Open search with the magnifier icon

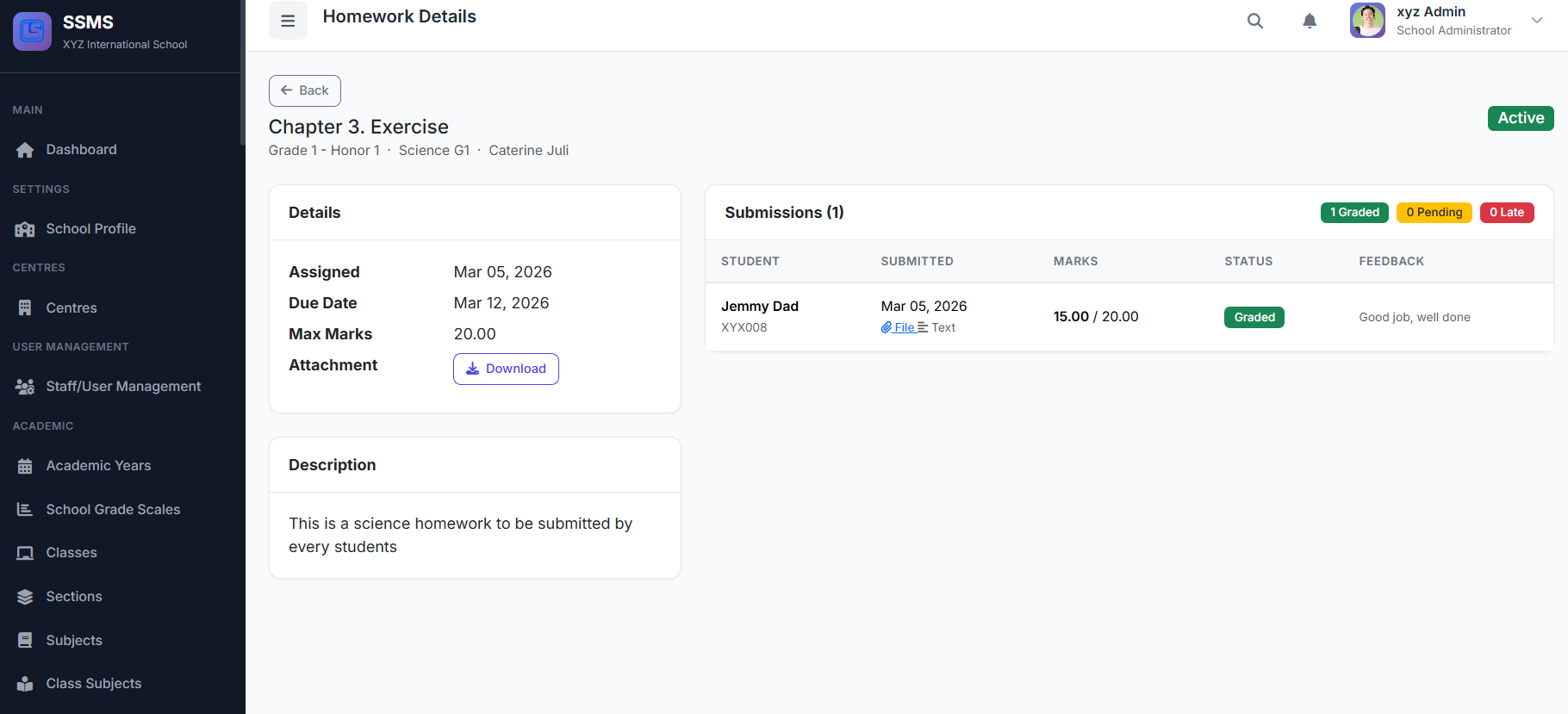point(1255,21)
